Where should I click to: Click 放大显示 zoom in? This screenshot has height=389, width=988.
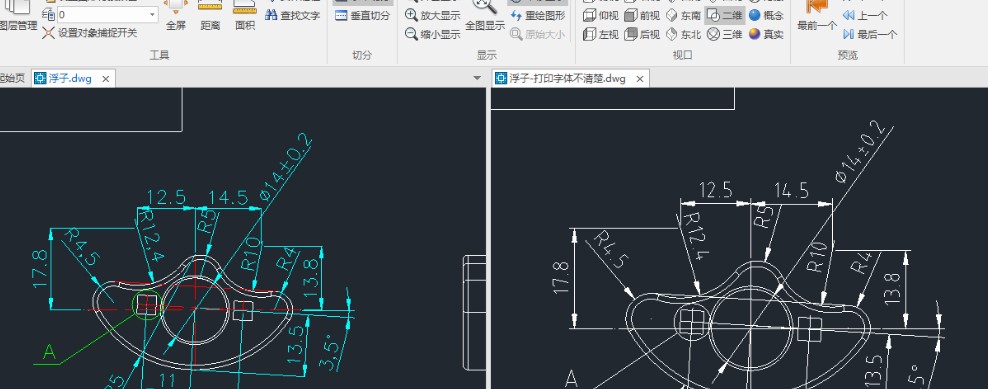432,16
